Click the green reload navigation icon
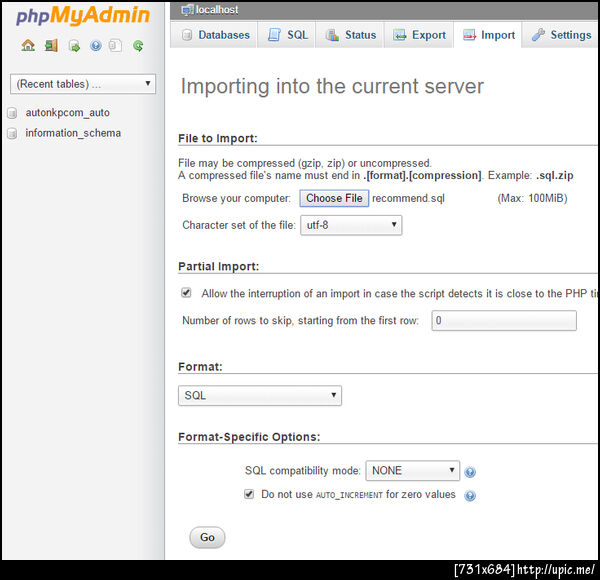600x580 pixels. (138, 46)
